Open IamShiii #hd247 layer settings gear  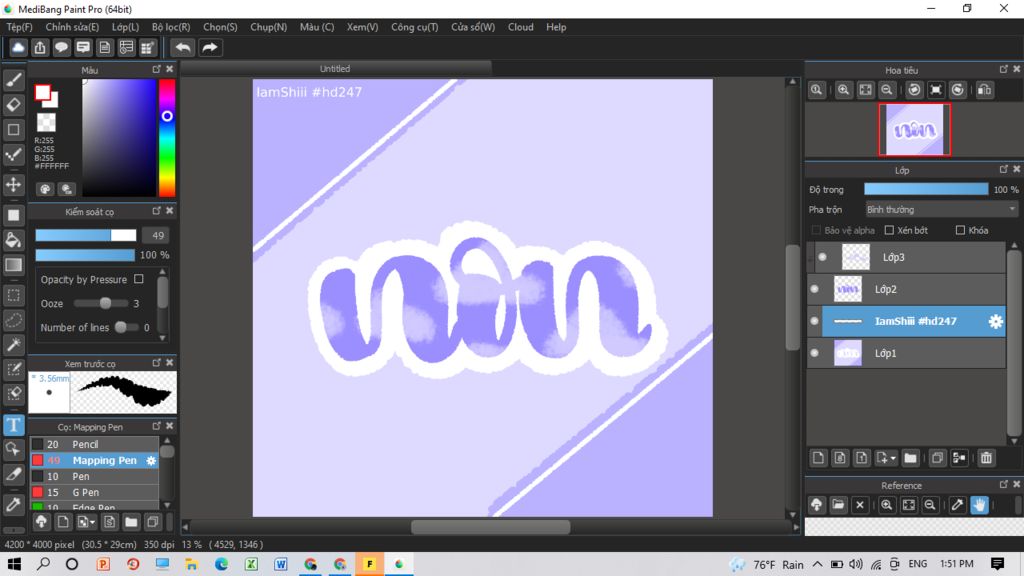(x=995, y=321)
